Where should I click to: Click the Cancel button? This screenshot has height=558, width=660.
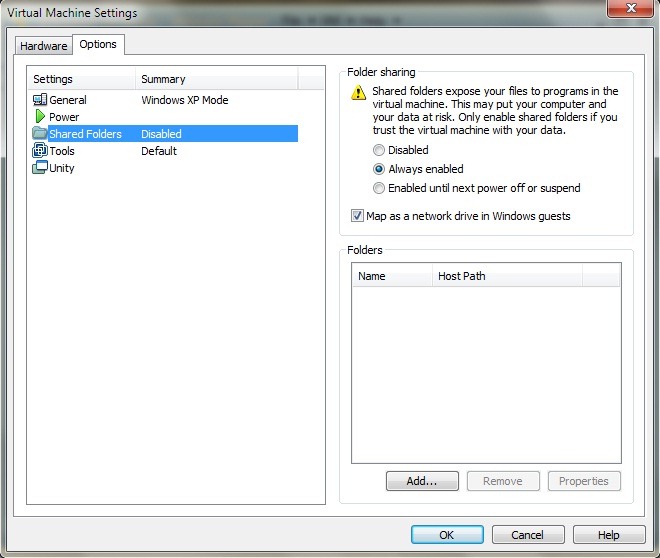pyautogui.click(x=528, y=535)
